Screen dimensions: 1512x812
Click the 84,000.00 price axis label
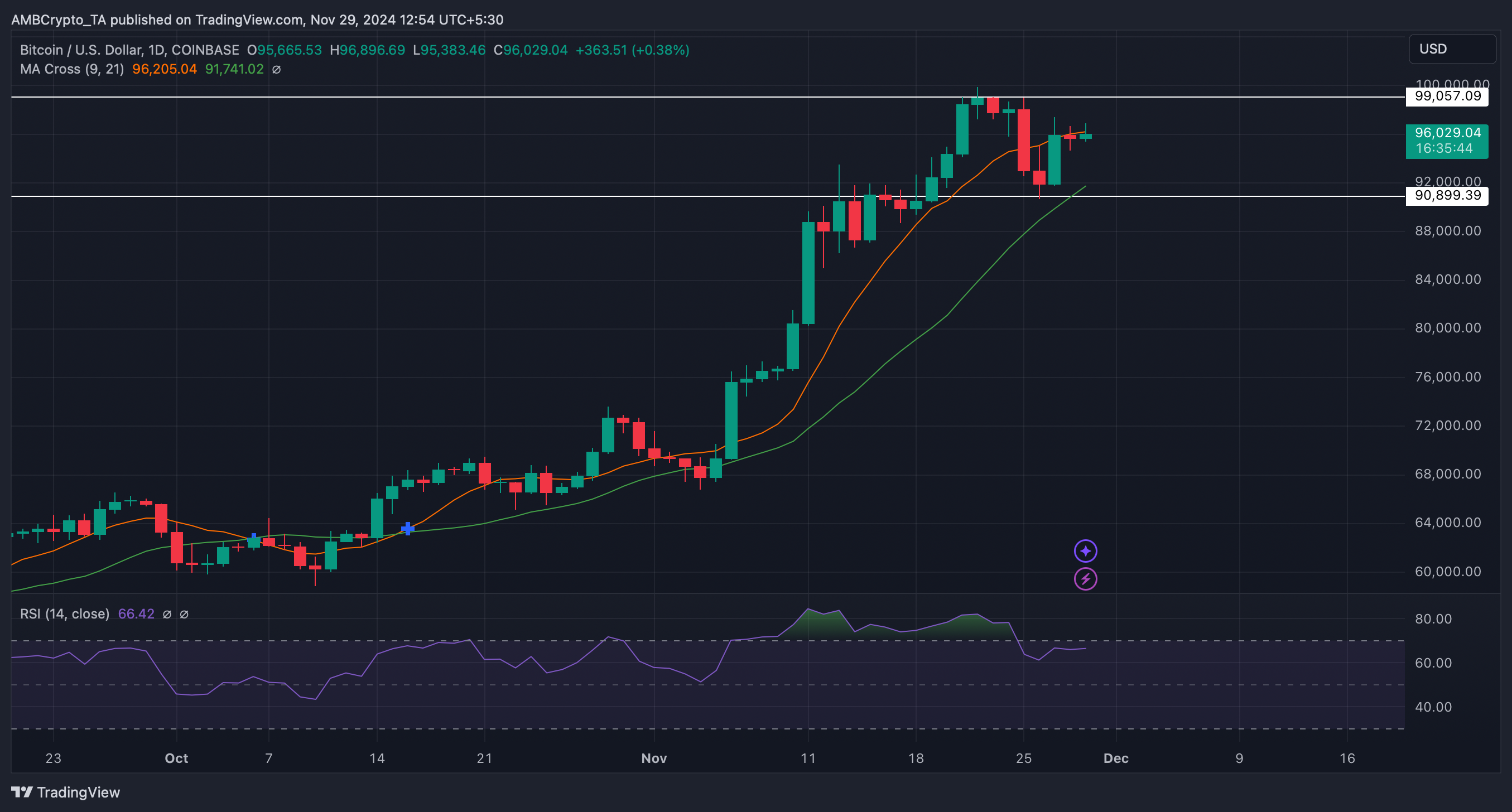pos(1447,279)
